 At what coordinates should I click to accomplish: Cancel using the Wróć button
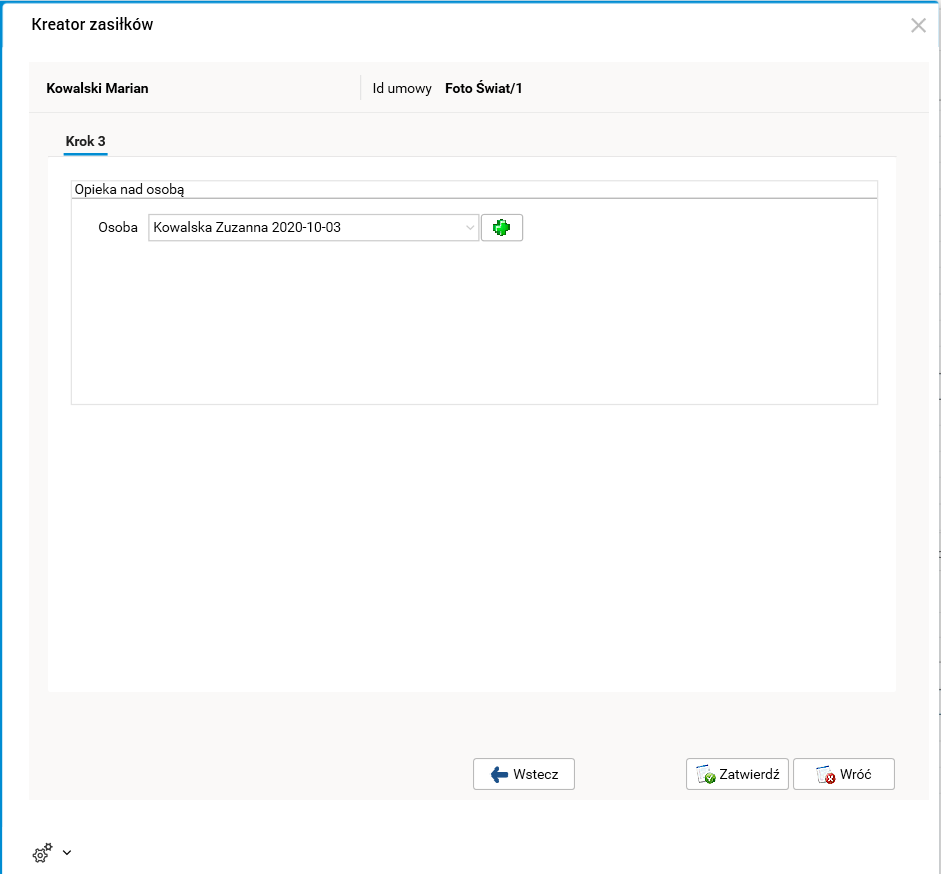[843, 774]
